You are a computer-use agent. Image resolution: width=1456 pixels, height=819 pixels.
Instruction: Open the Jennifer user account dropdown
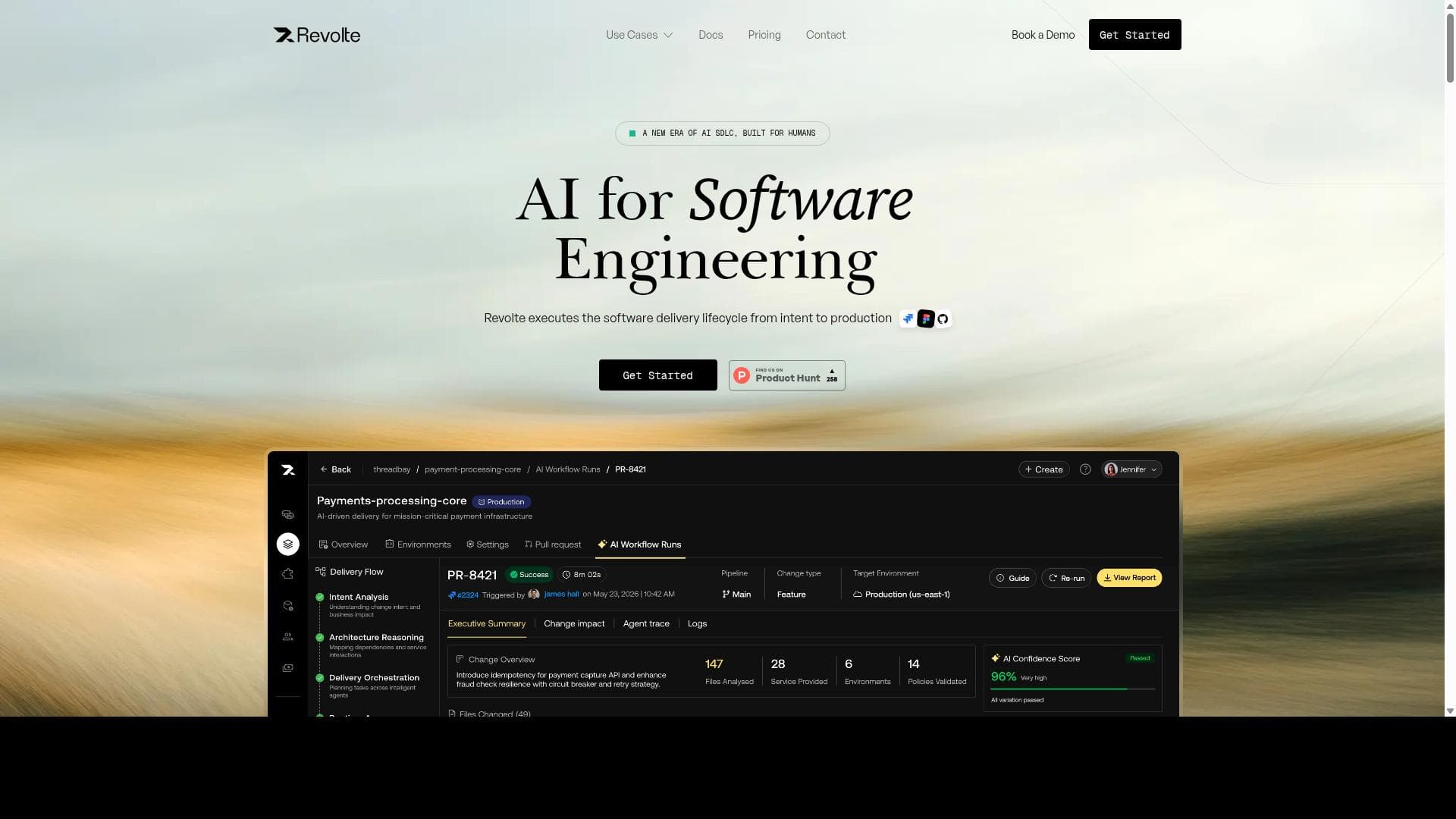coord(1131,469)
